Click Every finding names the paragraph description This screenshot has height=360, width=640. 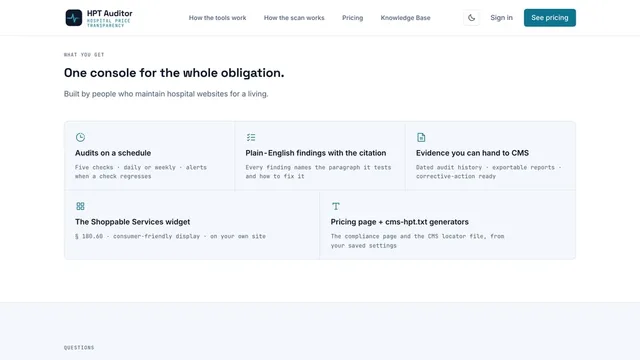(318, 172)
